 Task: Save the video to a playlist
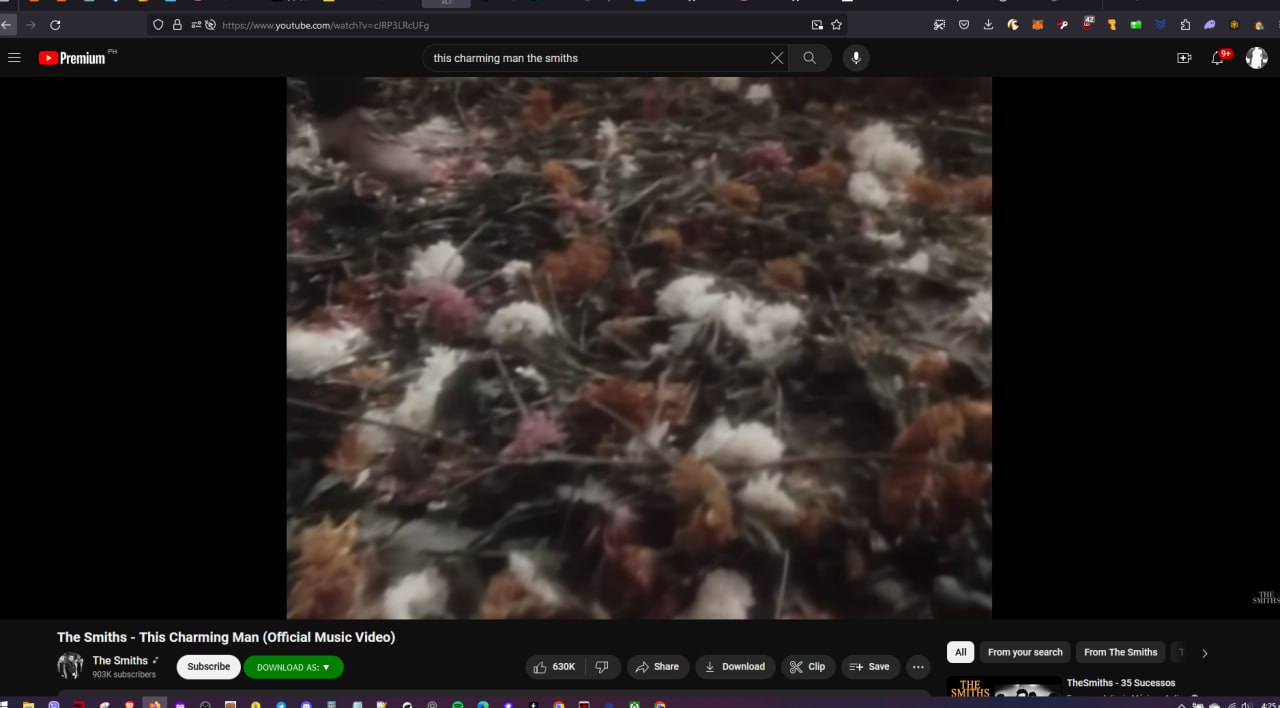(x=870, y=667)
